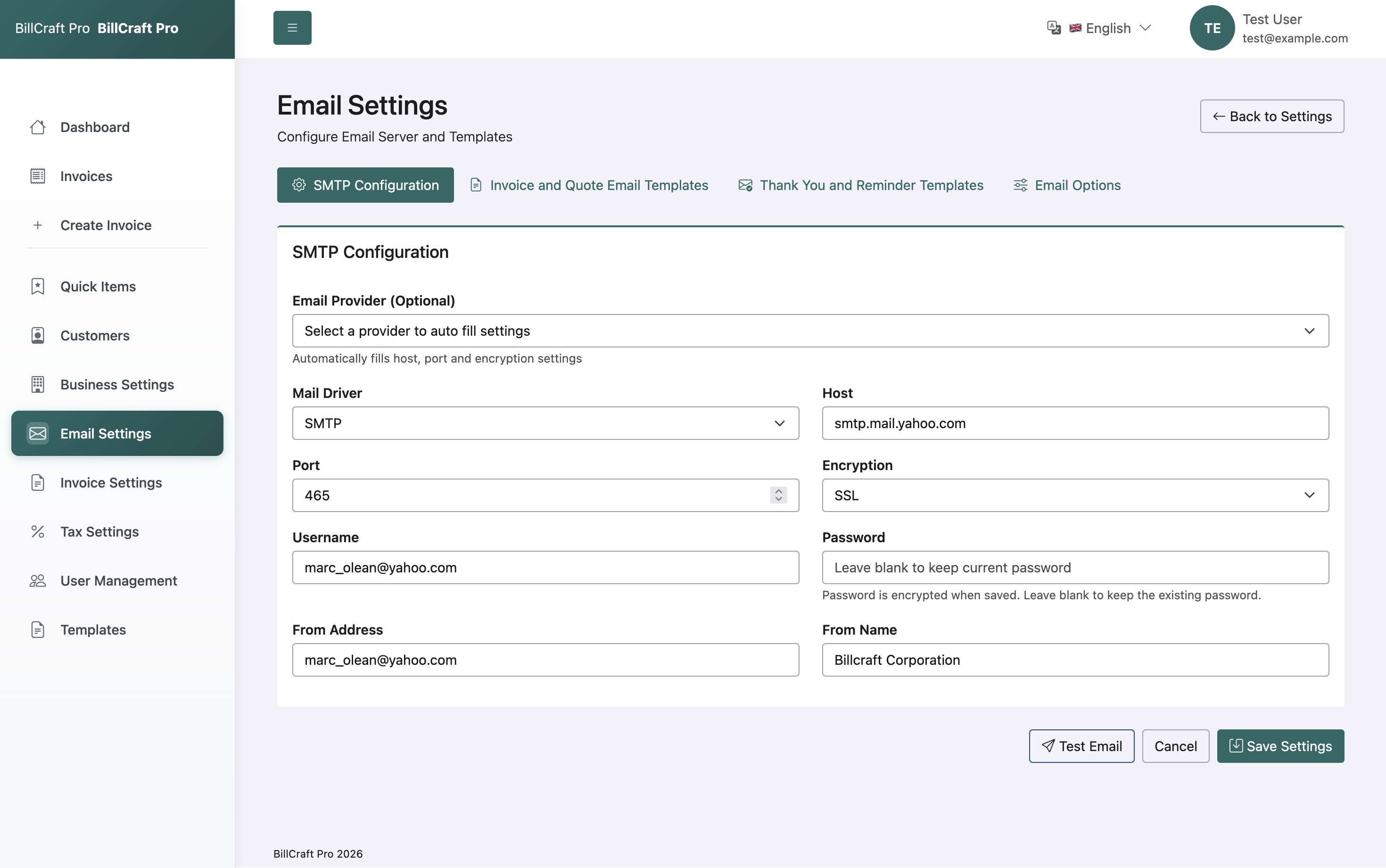Screen dimensions: 1386x868
Task: Open the Email Options tab
Action: (1067, 185)
